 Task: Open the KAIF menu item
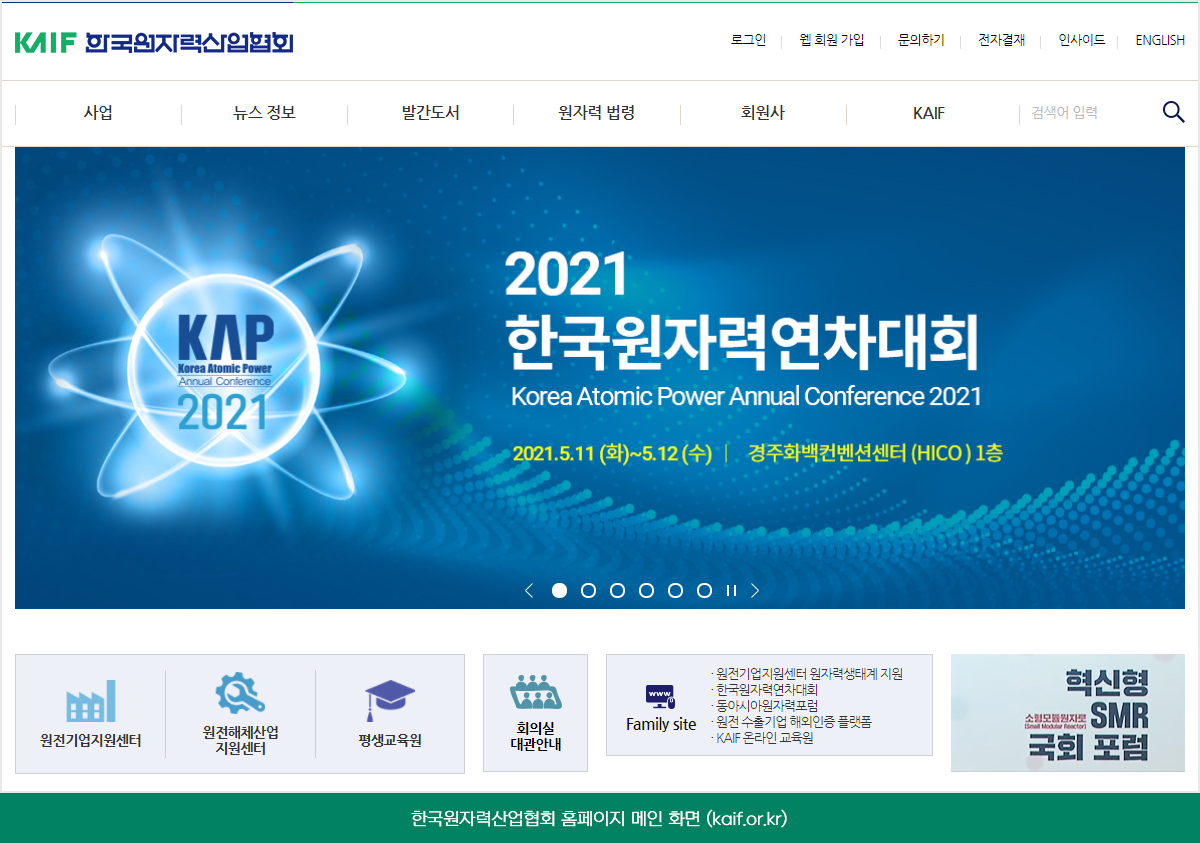point(929,113)
